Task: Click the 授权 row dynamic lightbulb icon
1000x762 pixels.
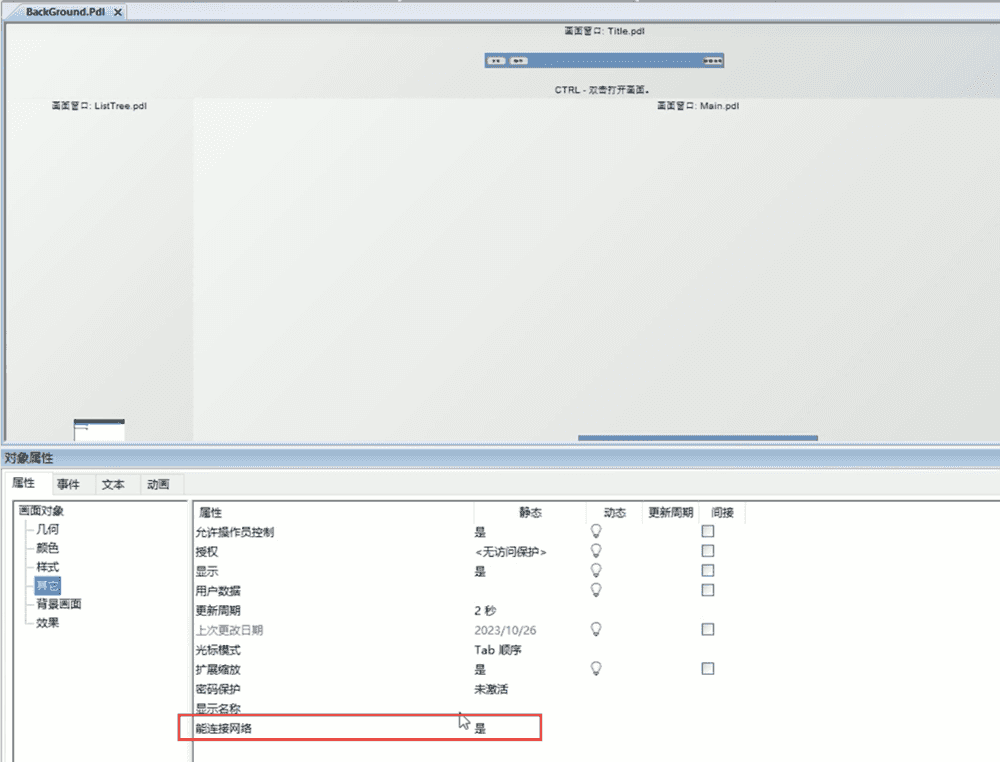Action: click(597, 551)
